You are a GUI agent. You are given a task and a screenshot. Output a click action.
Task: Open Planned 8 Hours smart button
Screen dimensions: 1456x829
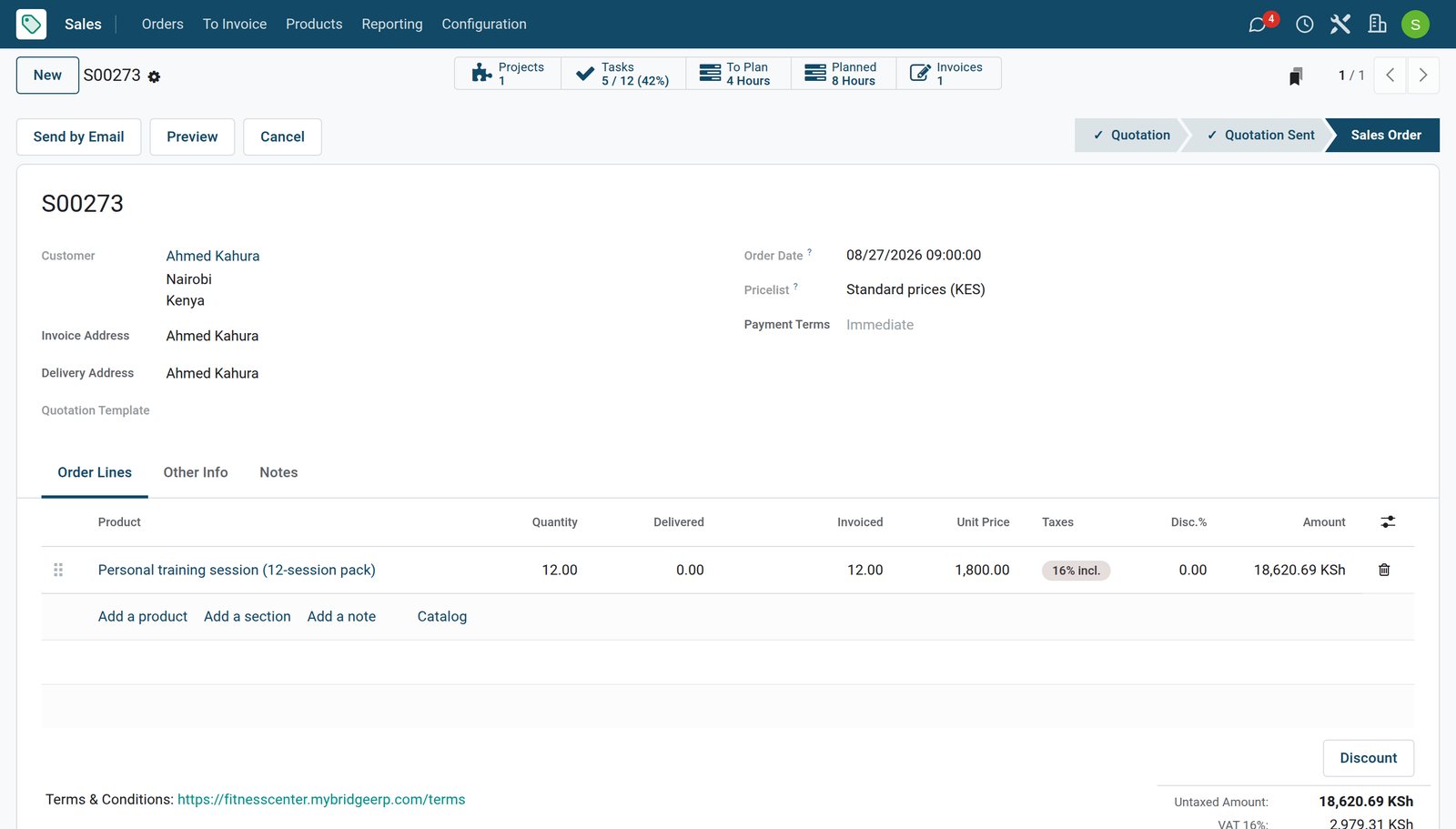point(844,74)
